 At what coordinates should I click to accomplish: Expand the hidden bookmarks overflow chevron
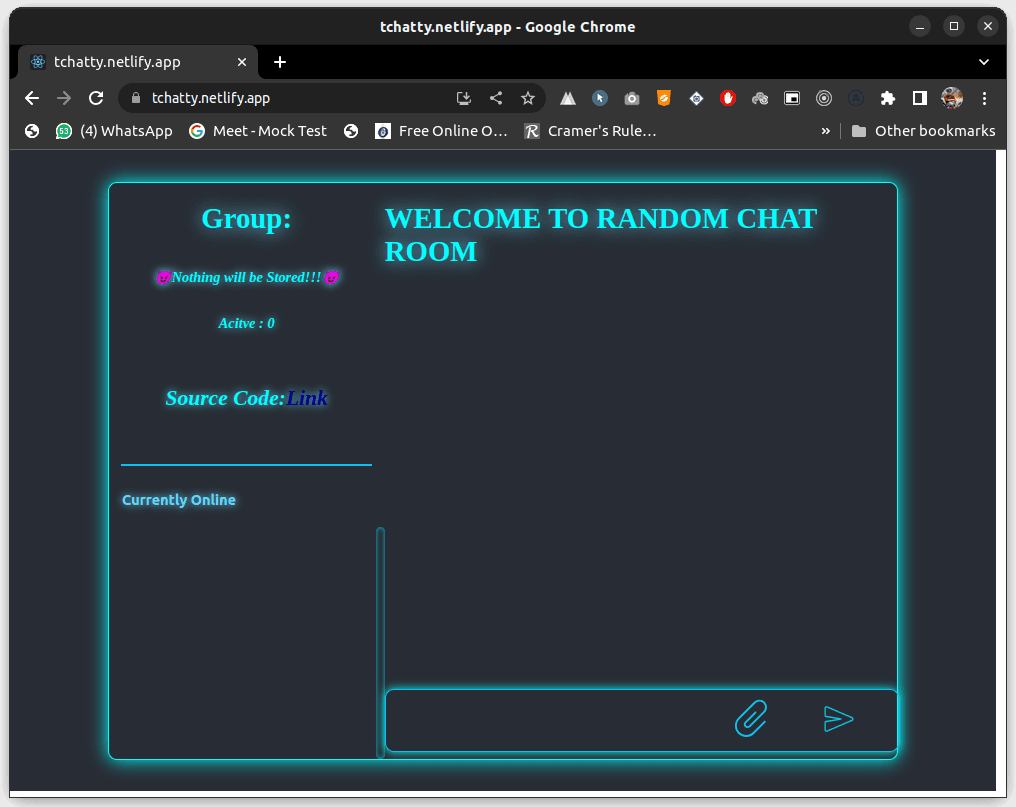tap(825, 131)
